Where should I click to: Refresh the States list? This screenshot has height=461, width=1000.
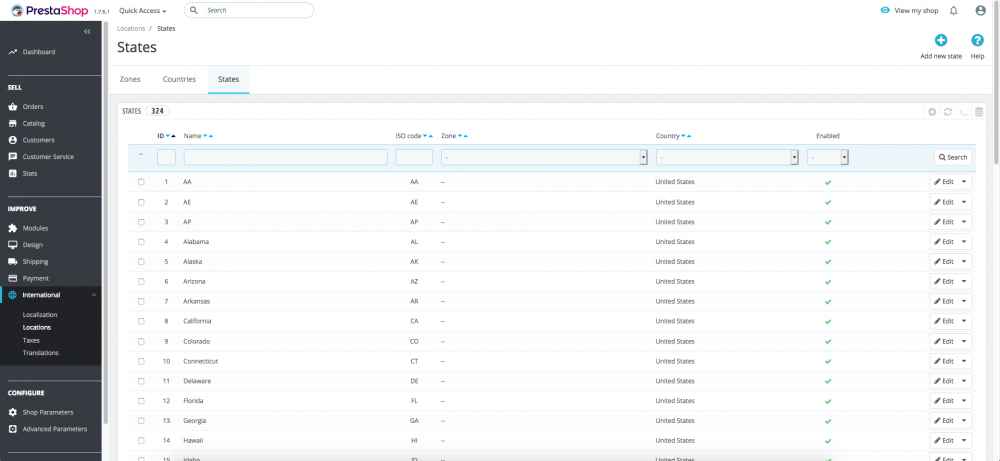pos(948,112)
